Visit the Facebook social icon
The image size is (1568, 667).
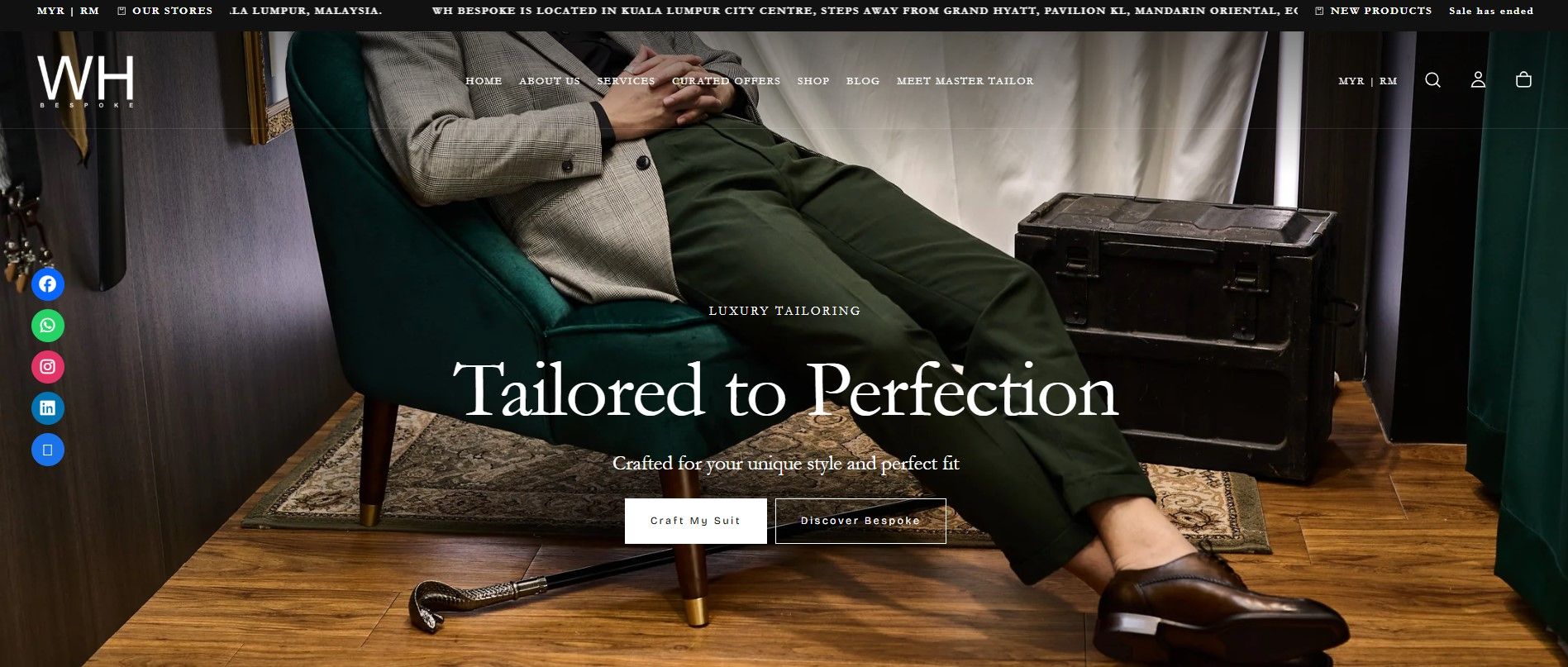(48, 284)
